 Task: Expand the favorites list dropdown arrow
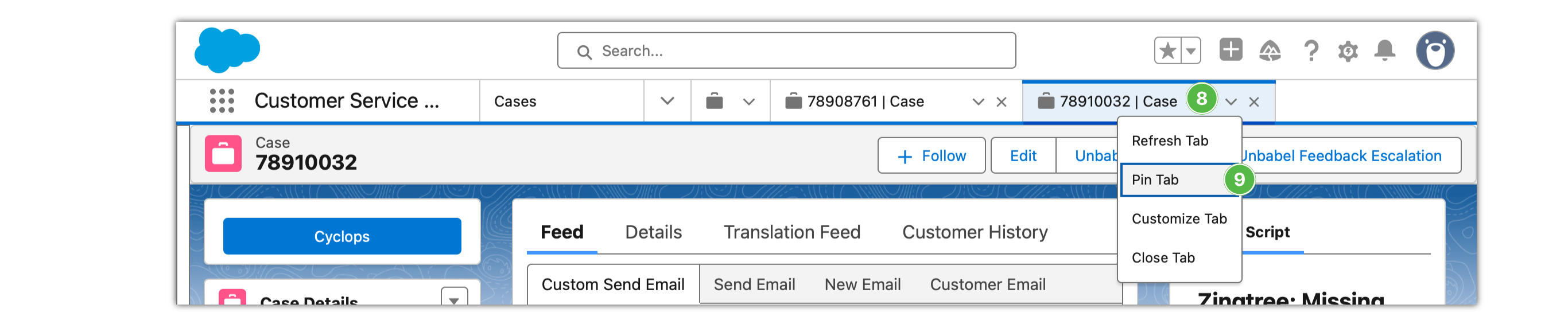tap(1190, 50)
